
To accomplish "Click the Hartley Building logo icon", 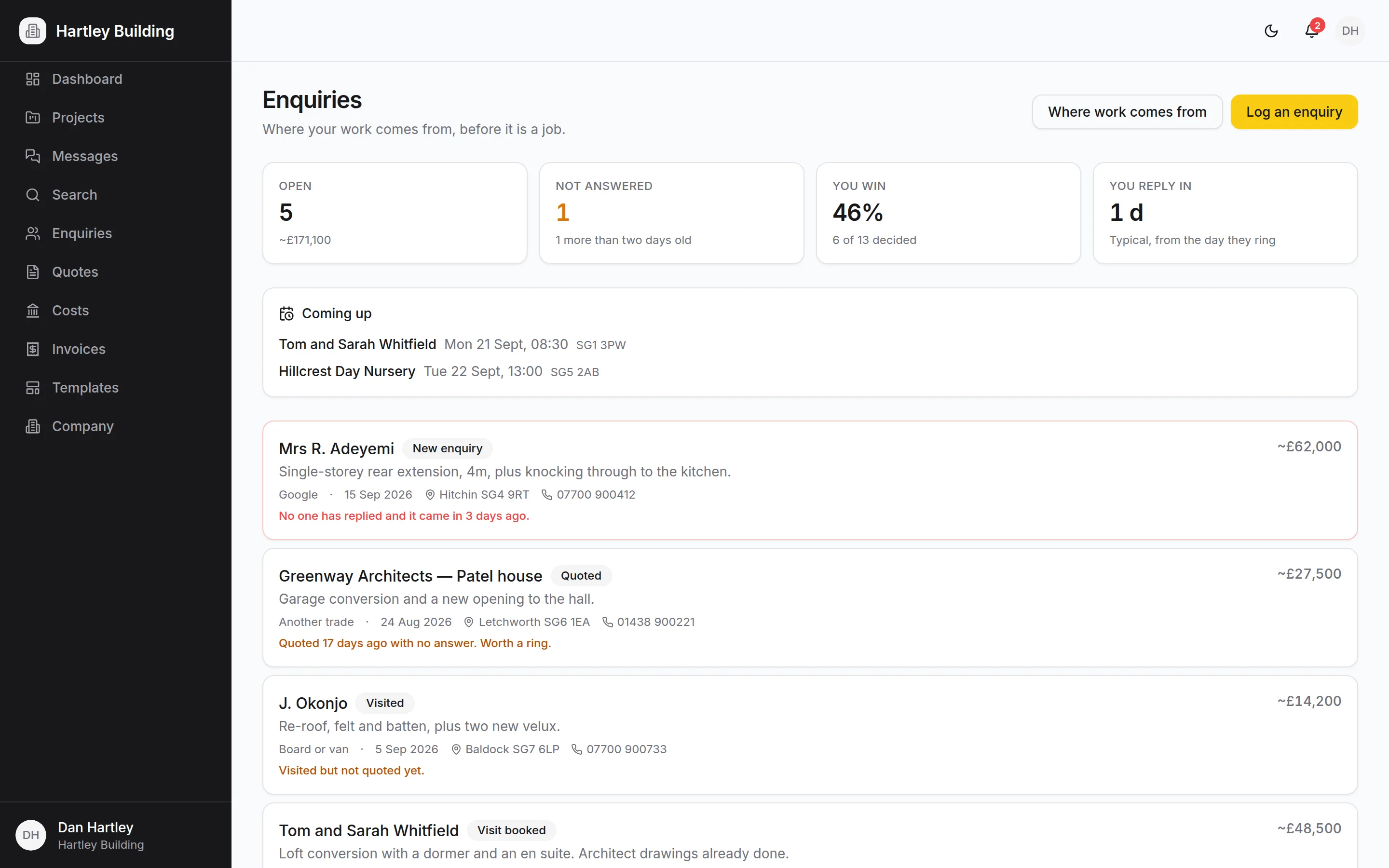I will tap(33, 31).
